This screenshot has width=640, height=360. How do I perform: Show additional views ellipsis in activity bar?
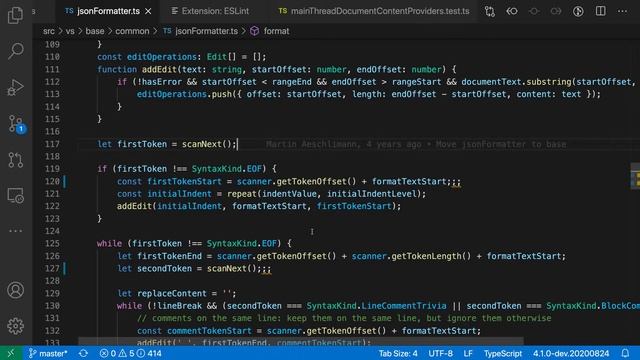pyautogui.click(x=16, y=231)
